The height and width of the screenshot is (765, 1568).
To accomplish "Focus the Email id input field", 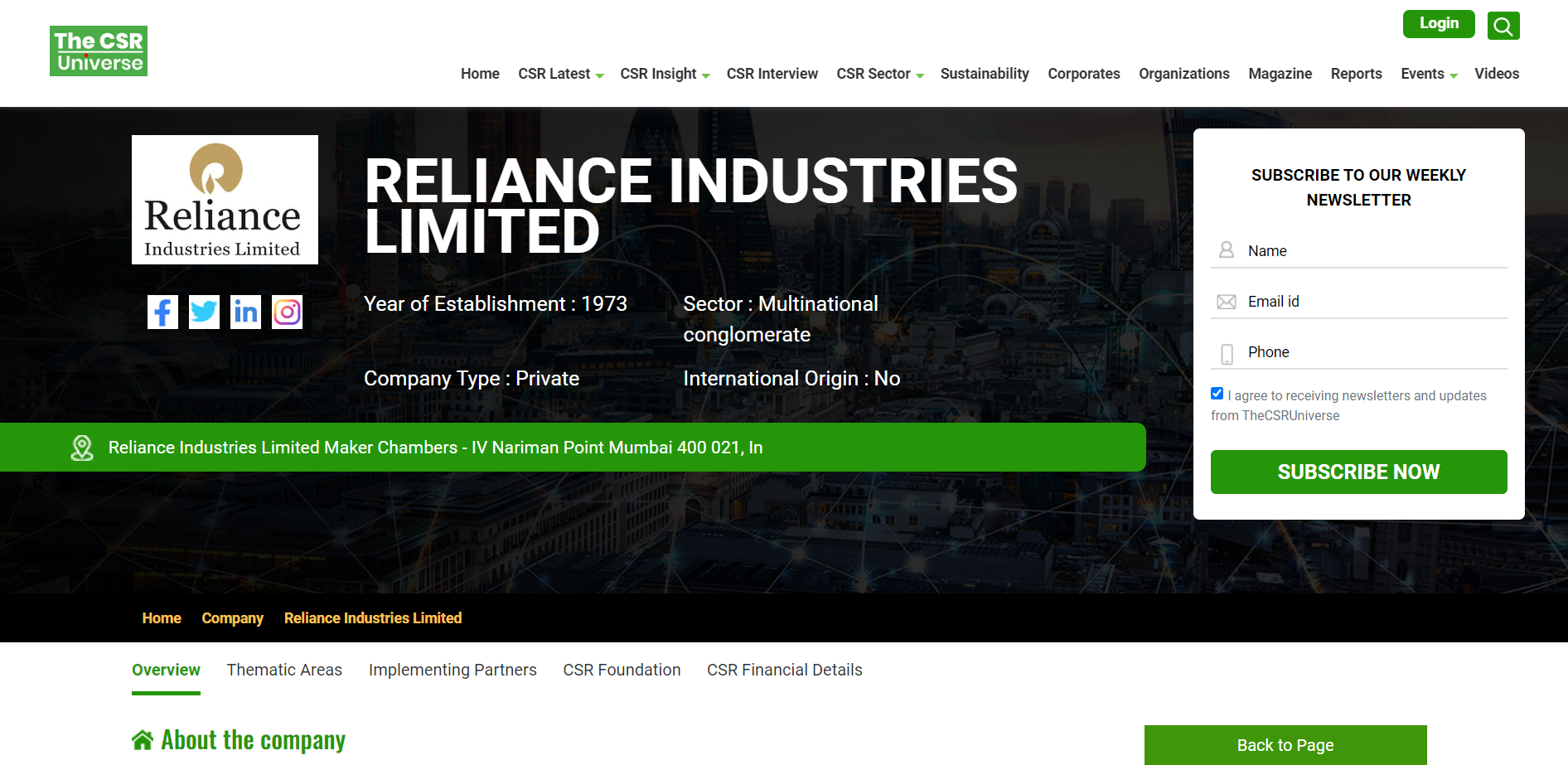I will [x=1359, y=302].
